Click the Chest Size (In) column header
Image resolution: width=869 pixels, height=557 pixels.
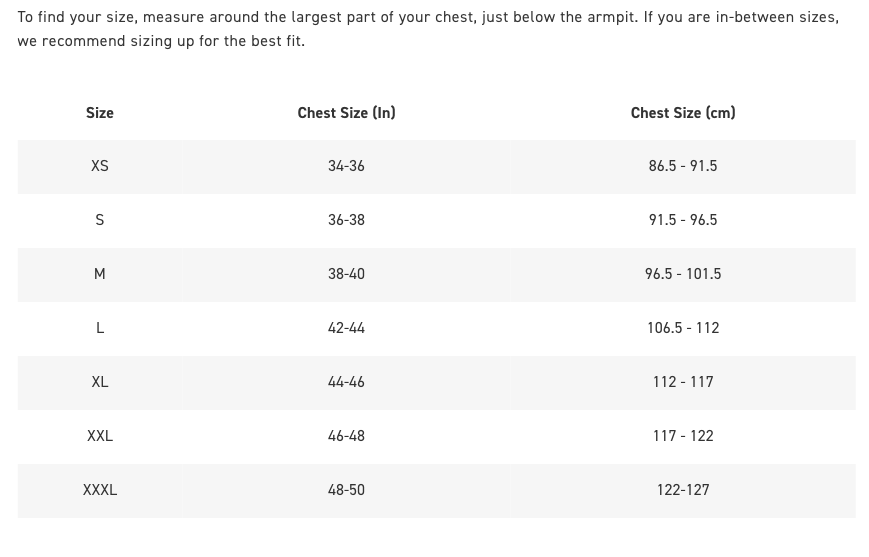click(x=346, y=113)
